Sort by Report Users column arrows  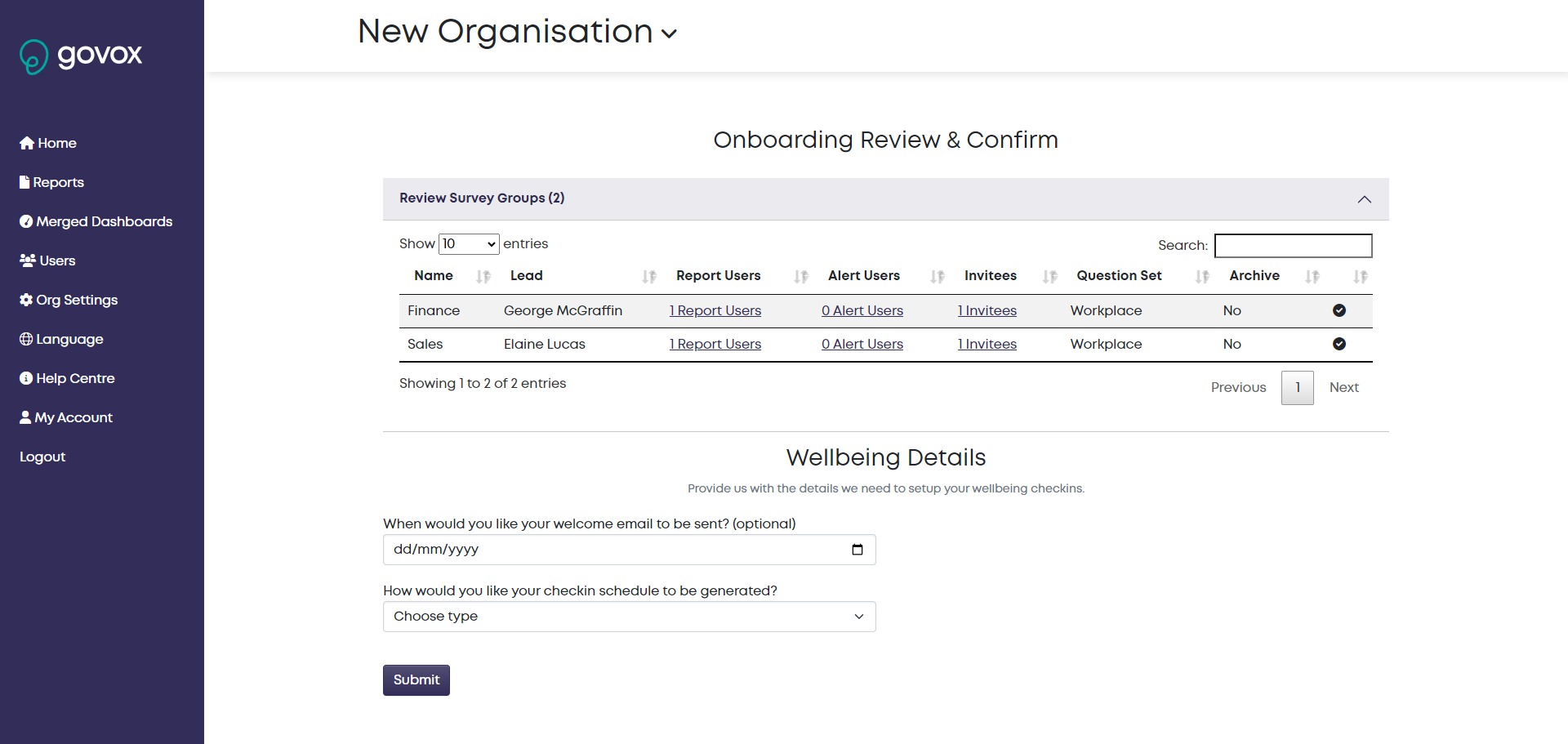click(801, 277)
